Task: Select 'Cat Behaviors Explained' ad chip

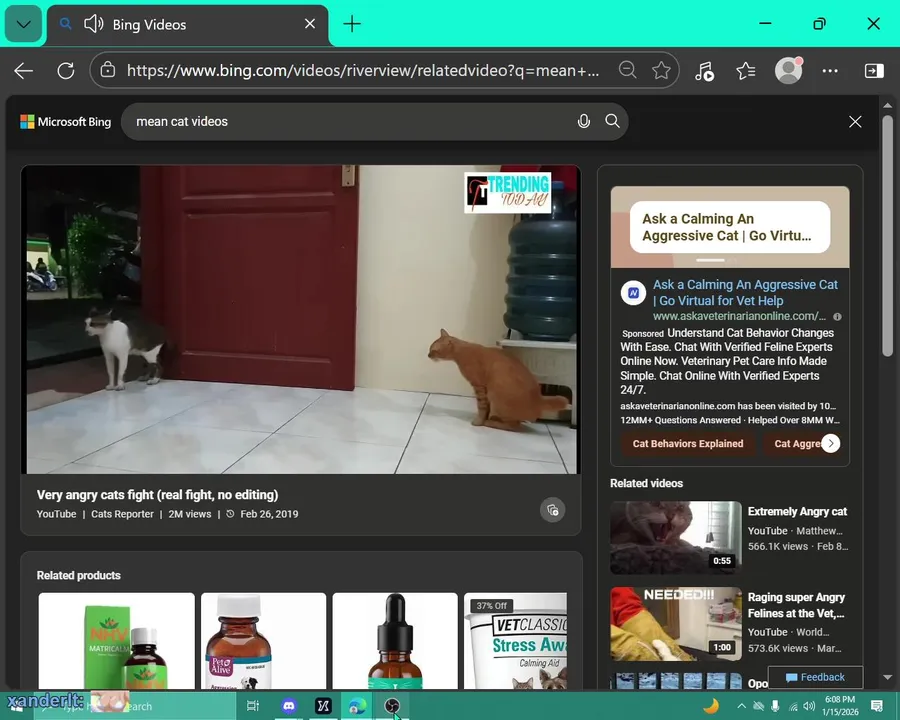Action: click(688, 443)
